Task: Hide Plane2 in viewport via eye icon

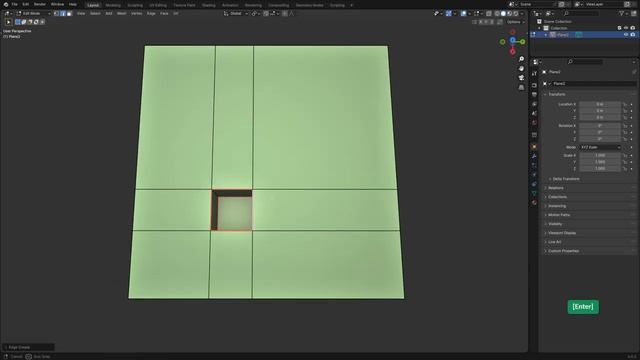Action: [626, 35]
